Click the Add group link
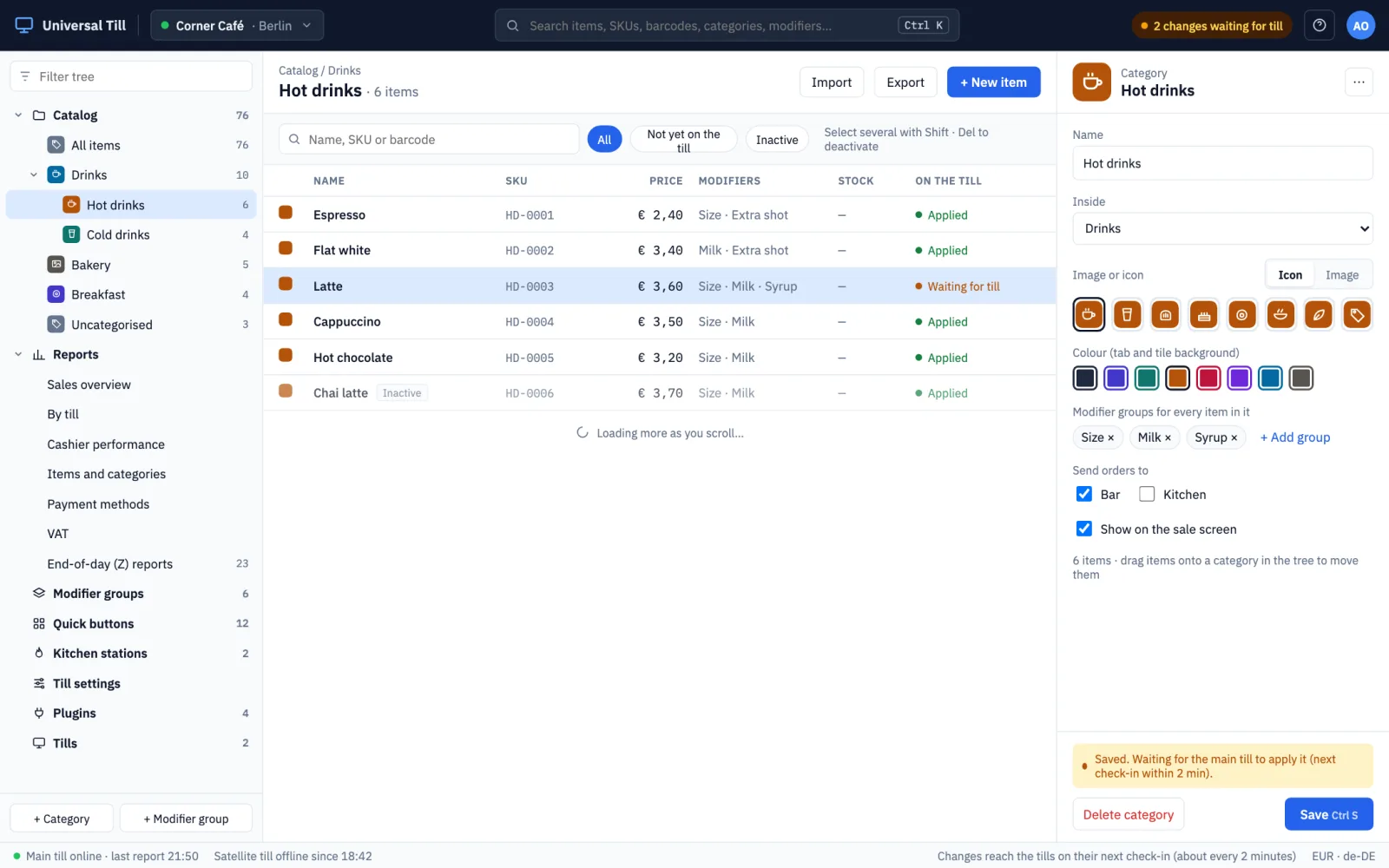The image size is (1389, 868). [1295, 437]
